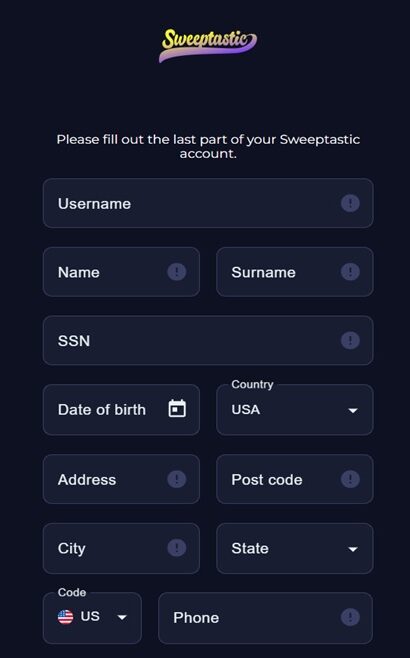Open the State dropdown
The image size is (410, 658).
(x=295, y=548)
